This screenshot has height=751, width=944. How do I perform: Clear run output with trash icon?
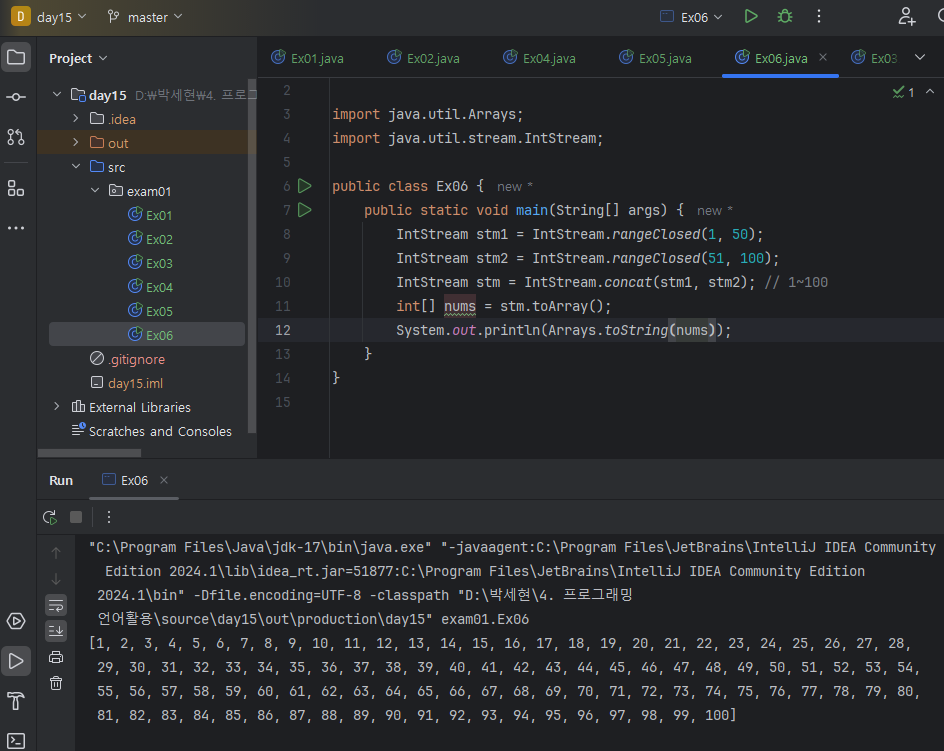(x=56, y=683)
